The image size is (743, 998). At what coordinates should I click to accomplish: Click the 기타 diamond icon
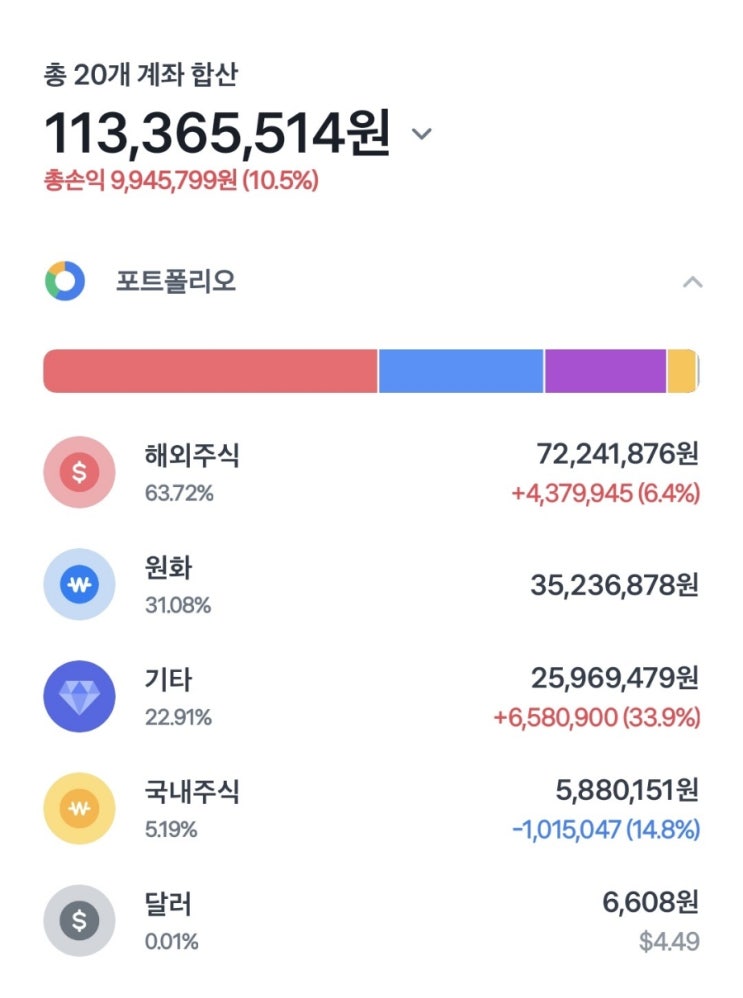tap(80, 696)
